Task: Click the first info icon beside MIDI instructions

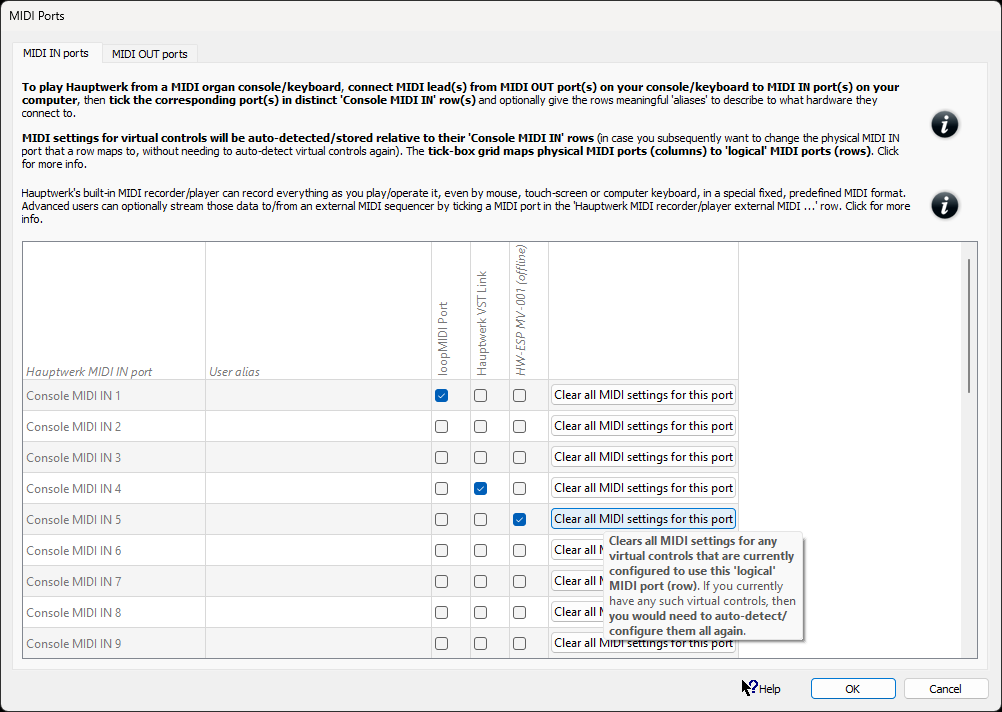Action: [944, 124]
